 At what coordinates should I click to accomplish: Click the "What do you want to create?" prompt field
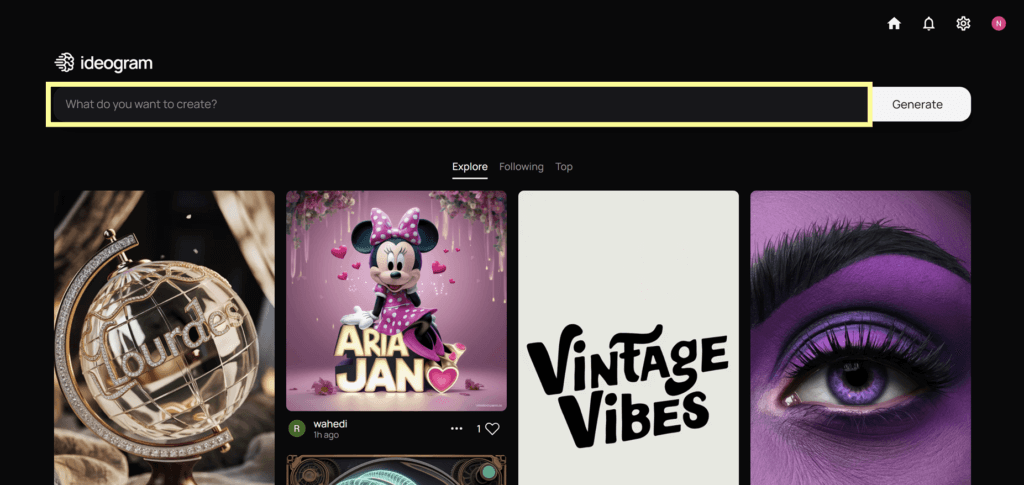459,104
